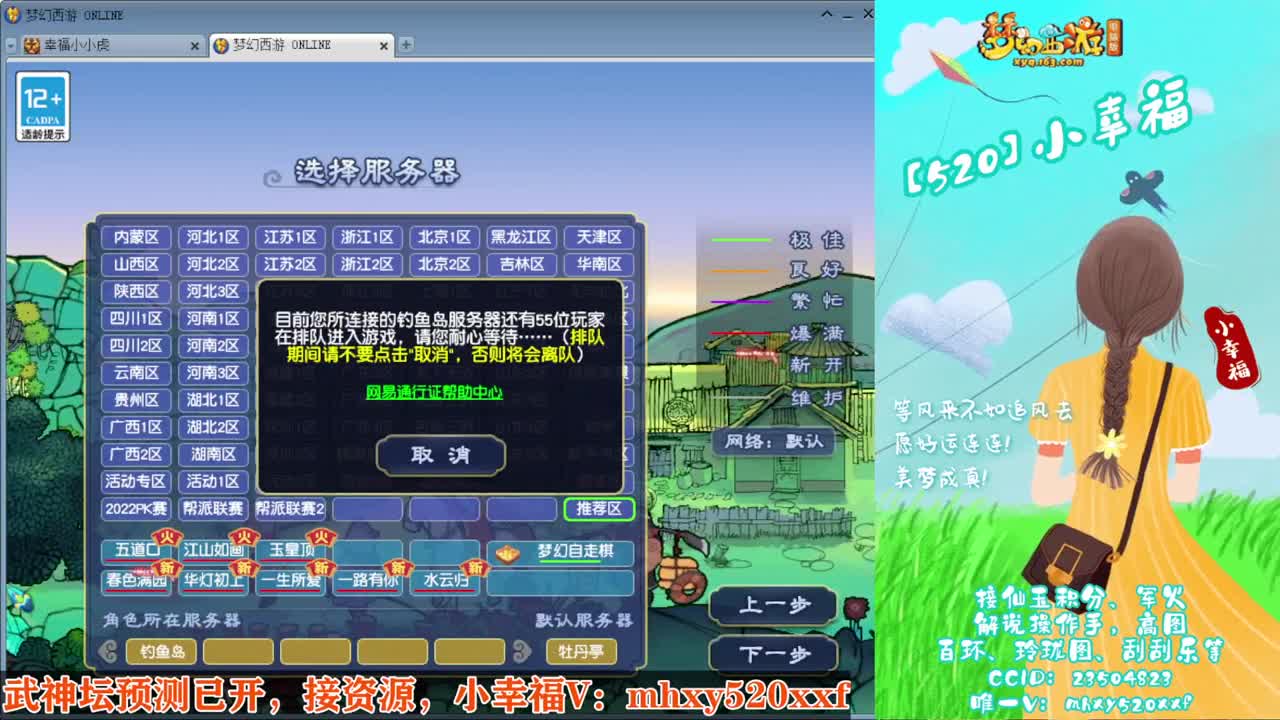Select the 河南1区 region

213,318
